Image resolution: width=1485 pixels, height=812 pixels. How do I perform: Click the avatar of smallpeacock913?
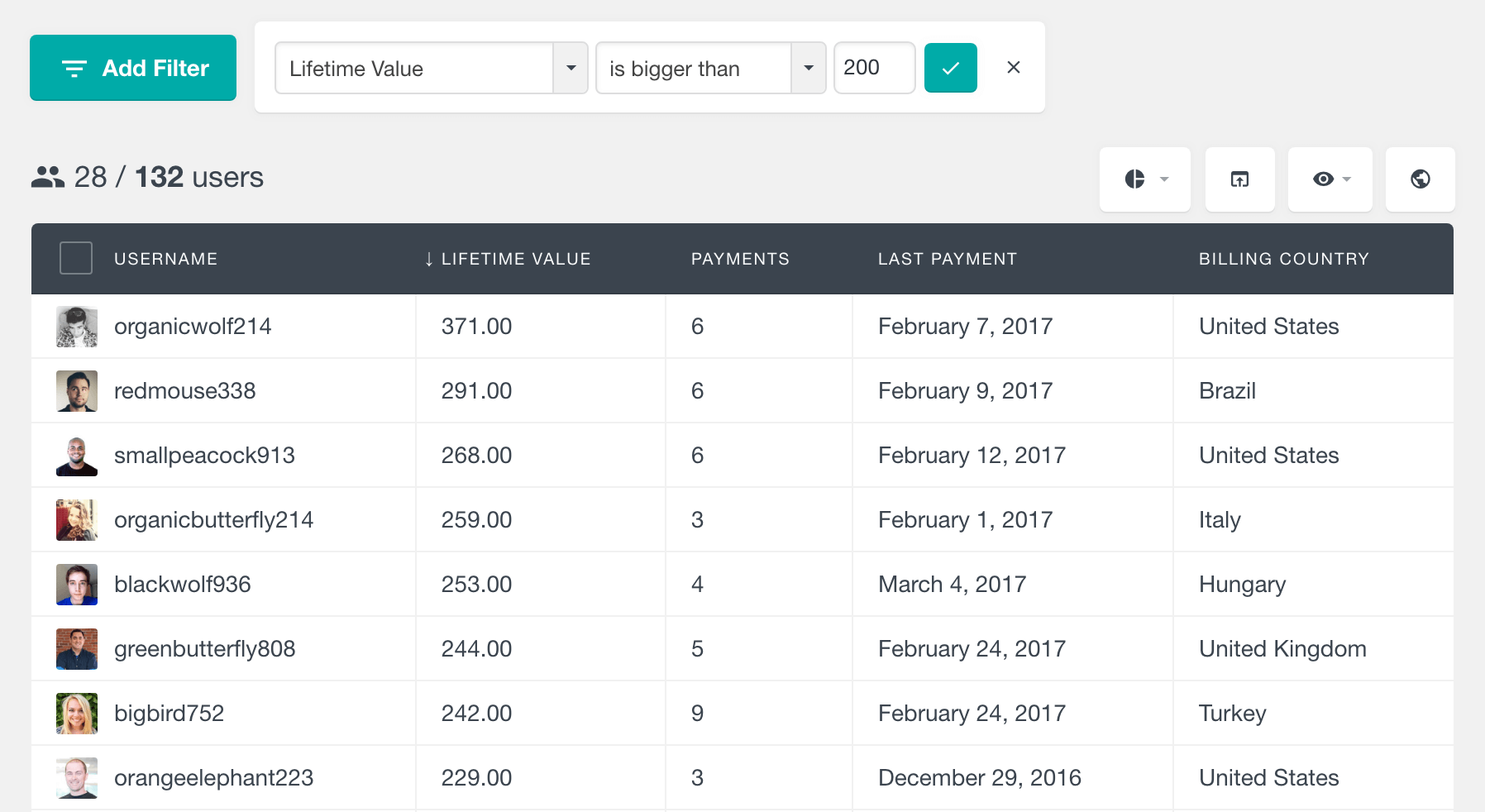77,456
